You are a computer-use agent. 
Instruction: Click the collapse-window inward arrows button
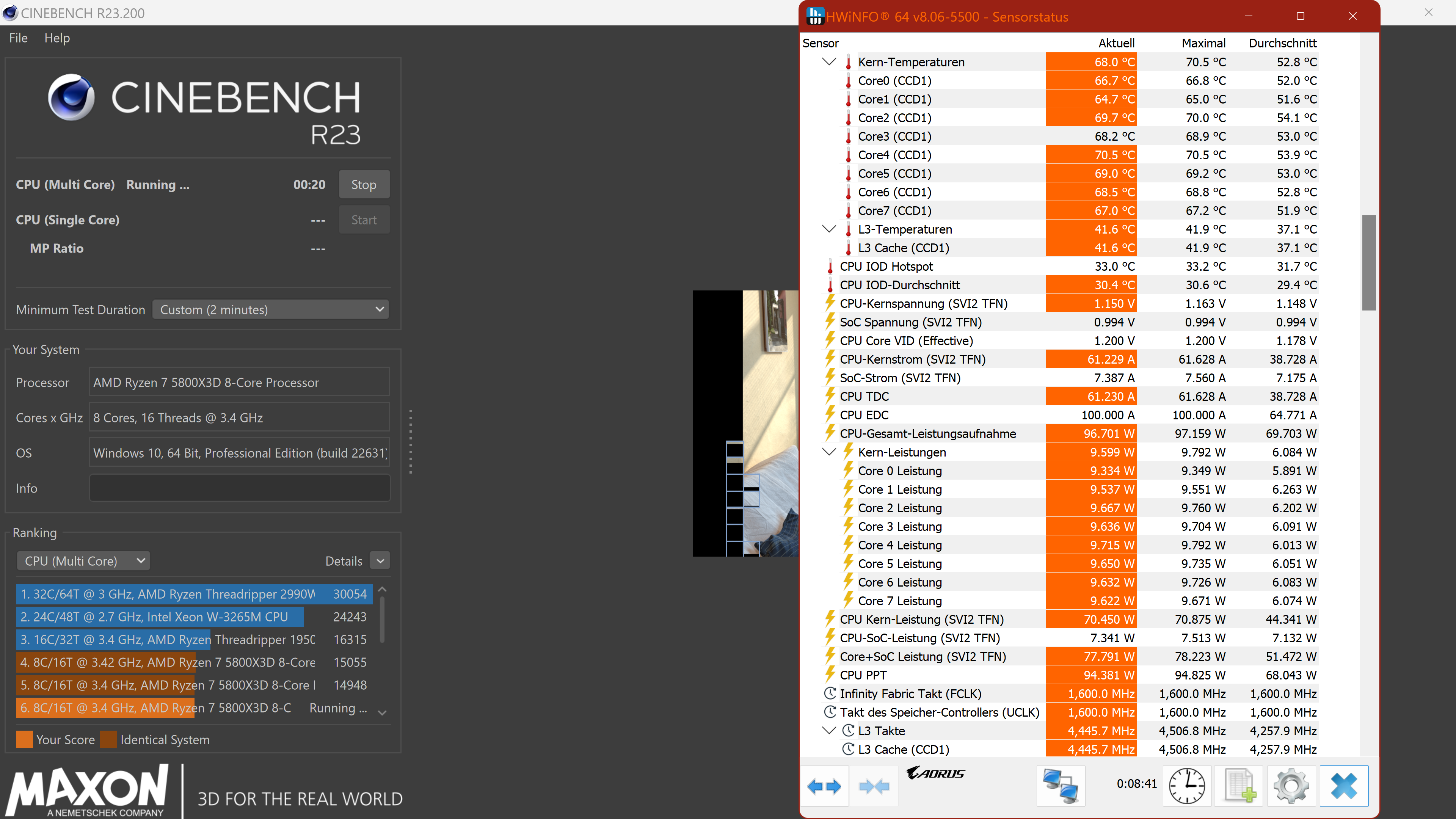coord(873,786)
